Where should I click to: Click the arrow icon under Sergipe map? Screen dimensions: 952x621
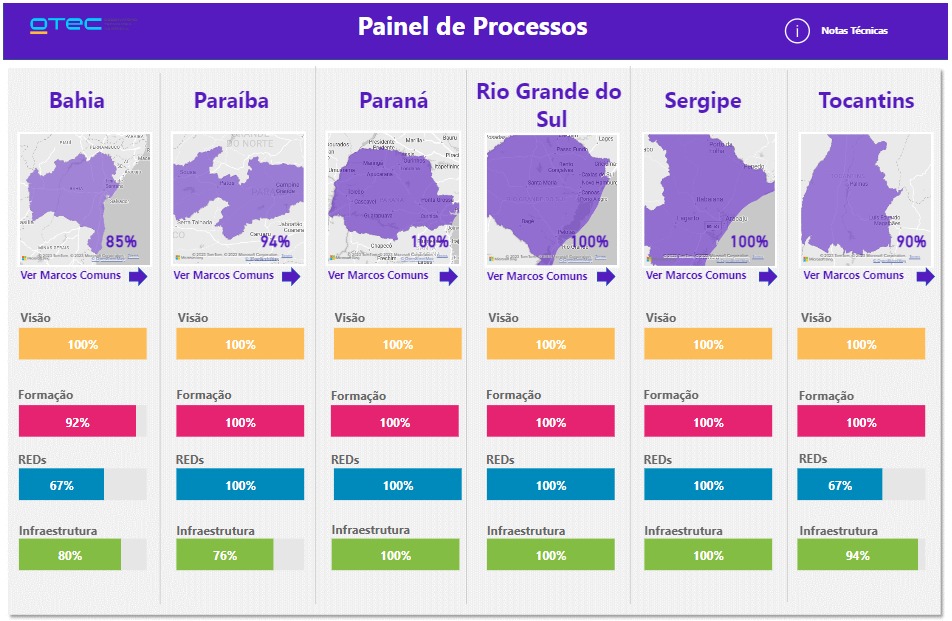(x=765, y=277)
